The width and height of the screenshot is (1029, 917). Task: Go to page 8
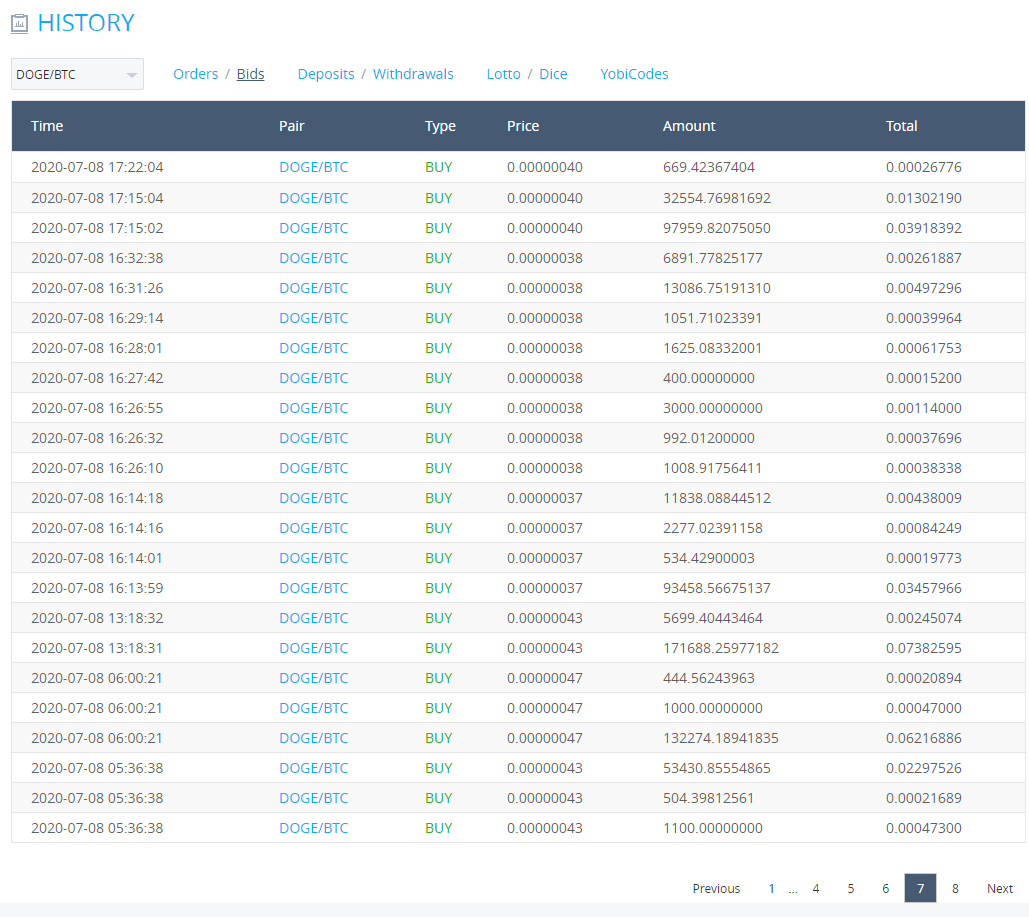click(956, 888)
